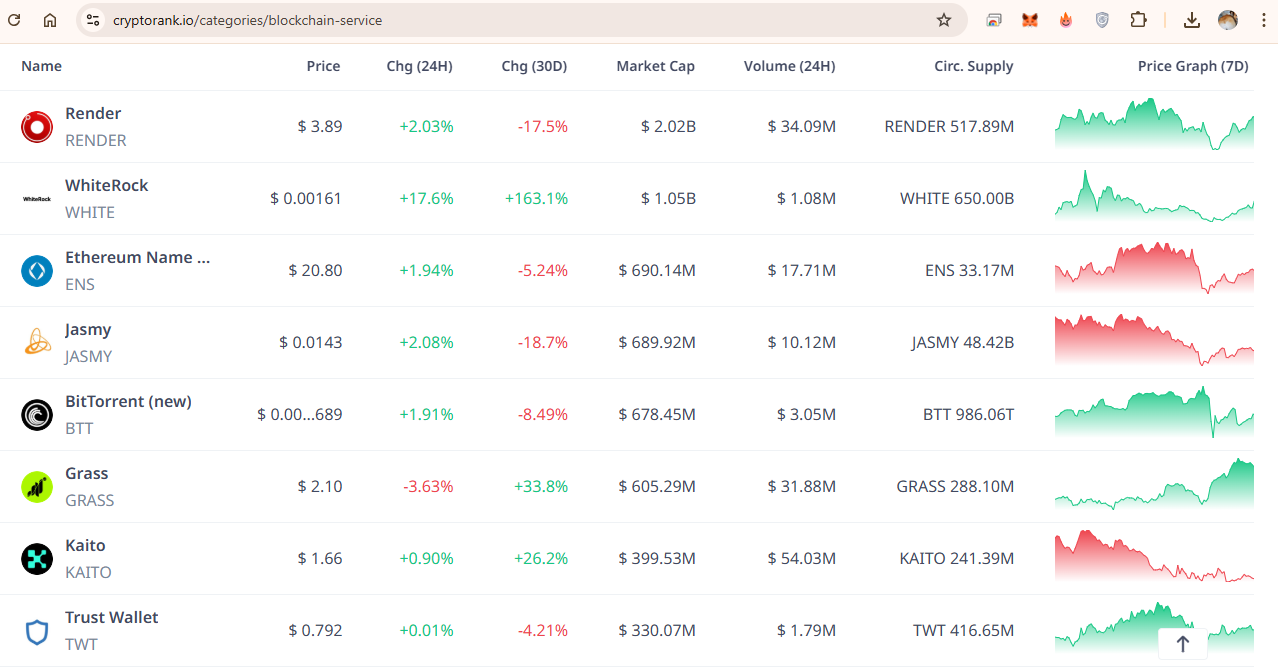Click the scroll-to-top arrow button
Screen dimensions: 1278x672
click(1183, 644)
